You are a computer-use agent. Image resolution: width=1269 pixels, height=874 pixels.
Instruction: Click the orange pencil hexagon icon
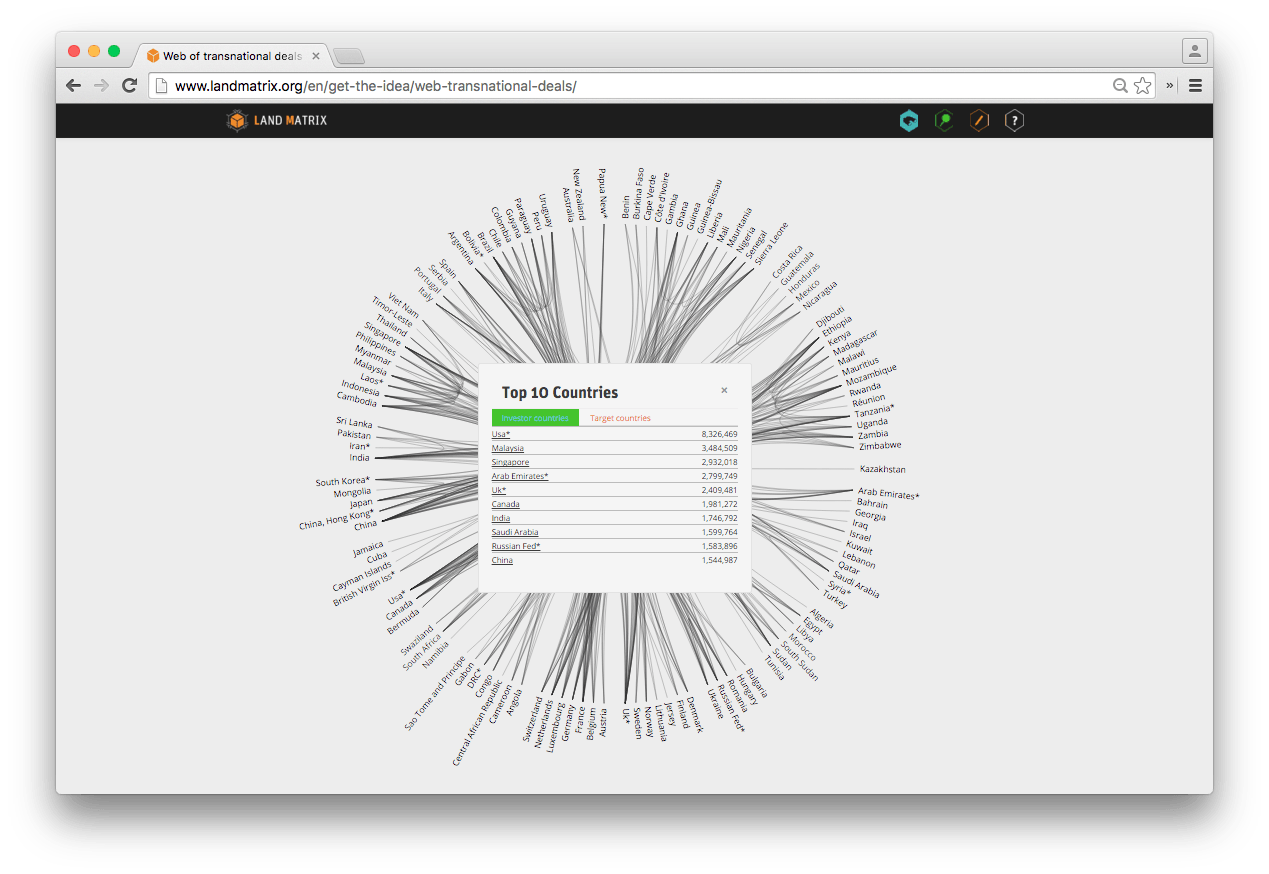coord(979,121)
